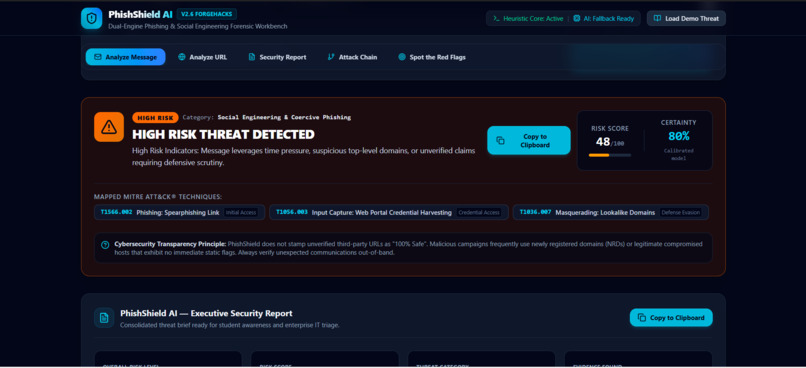The image size is (806, 368).
Task: Click the globe icon in Analyze URL
Action: click(x=182, y=57)
